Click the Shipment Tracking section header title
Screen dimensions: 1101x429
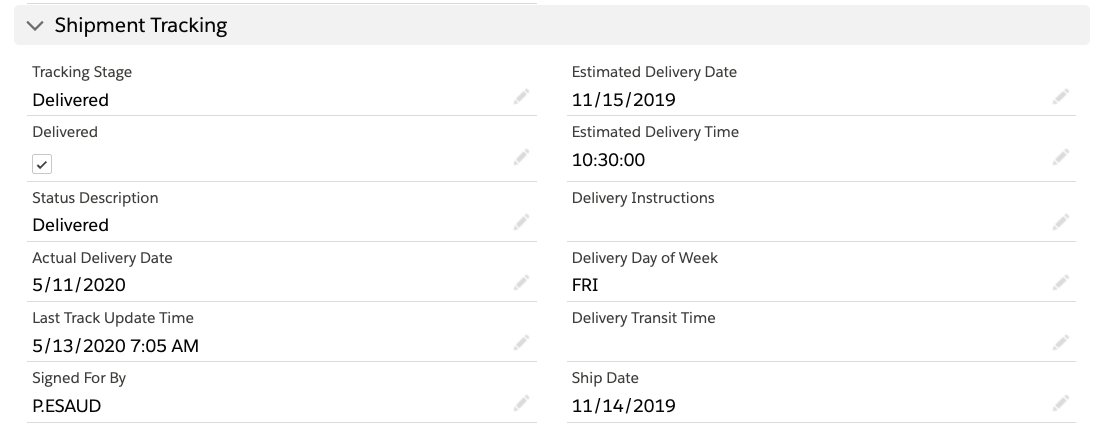[x=140, y=25]
